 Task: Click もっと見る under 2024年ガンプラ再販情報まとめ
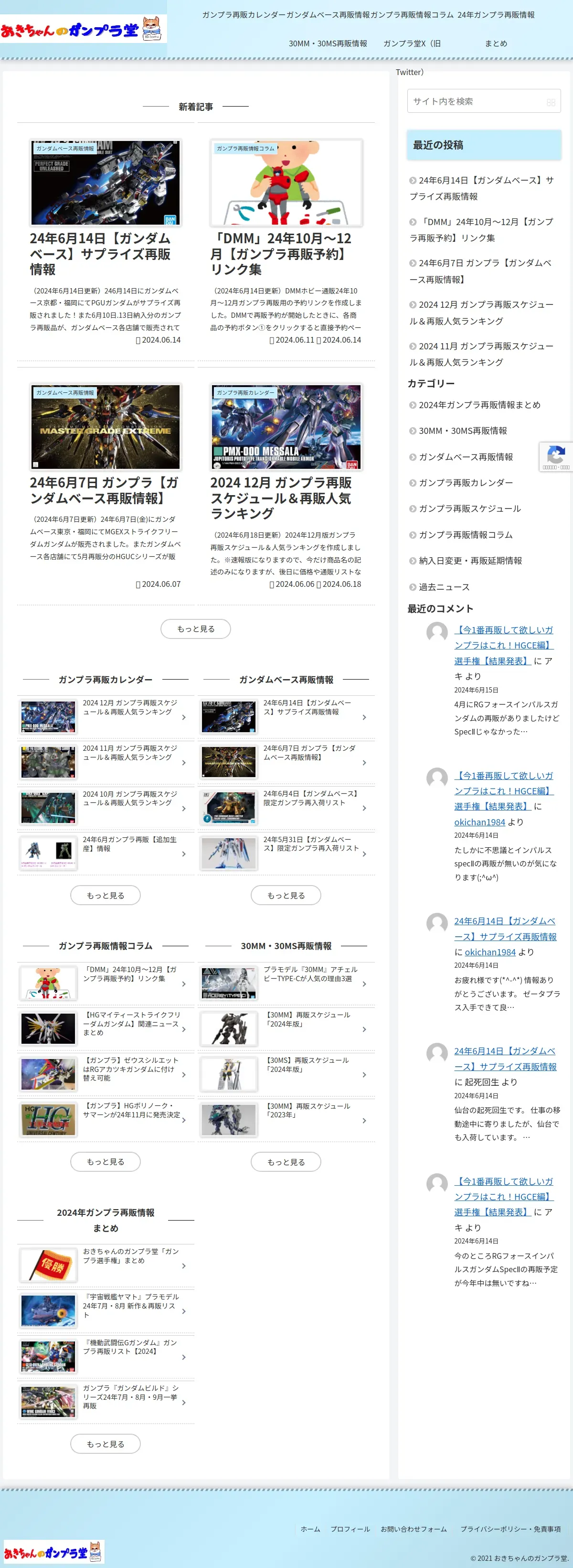click(x=105, y=1444)
